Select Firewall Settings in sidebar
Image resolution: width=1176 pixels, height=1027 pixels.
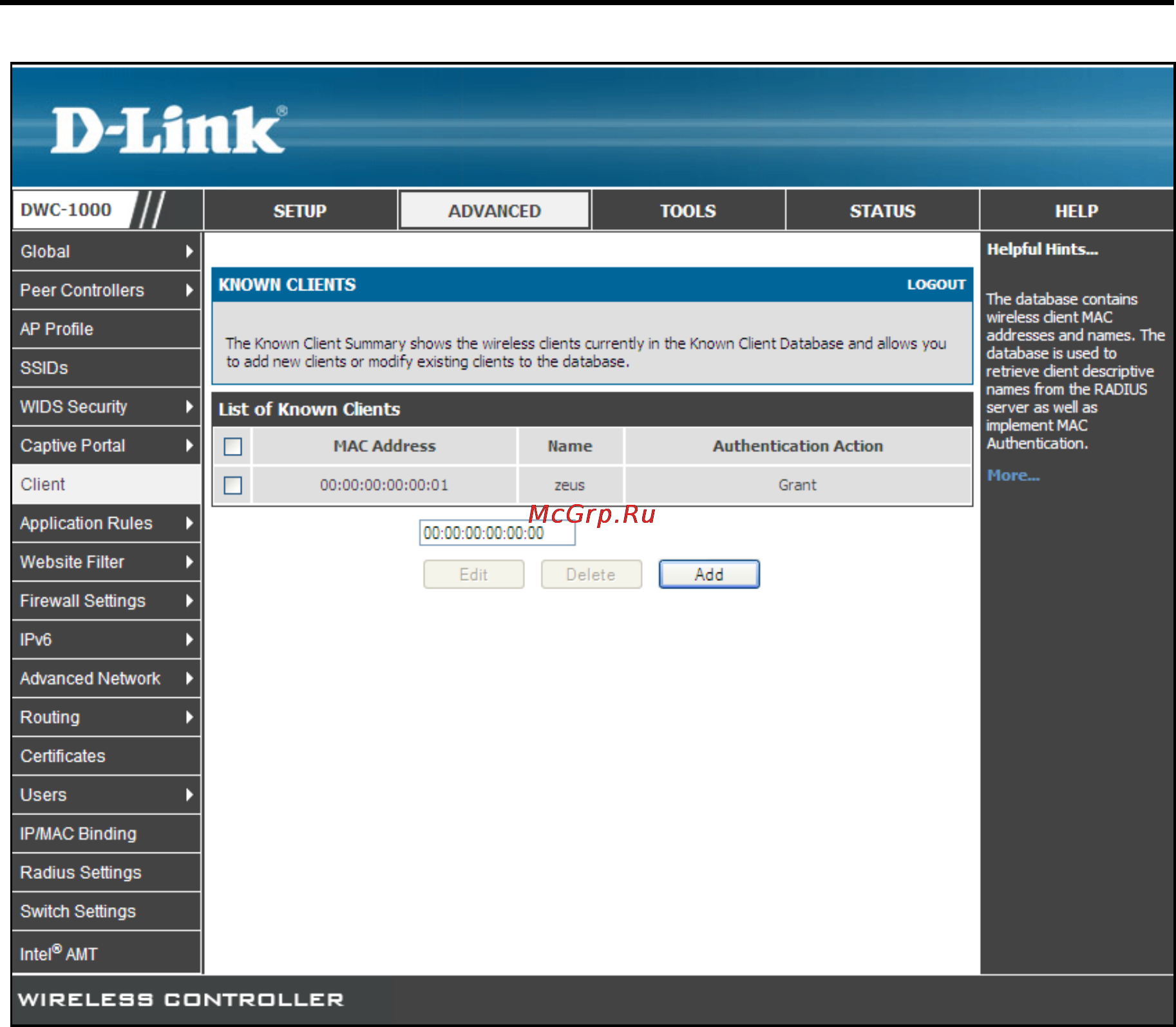106,601
